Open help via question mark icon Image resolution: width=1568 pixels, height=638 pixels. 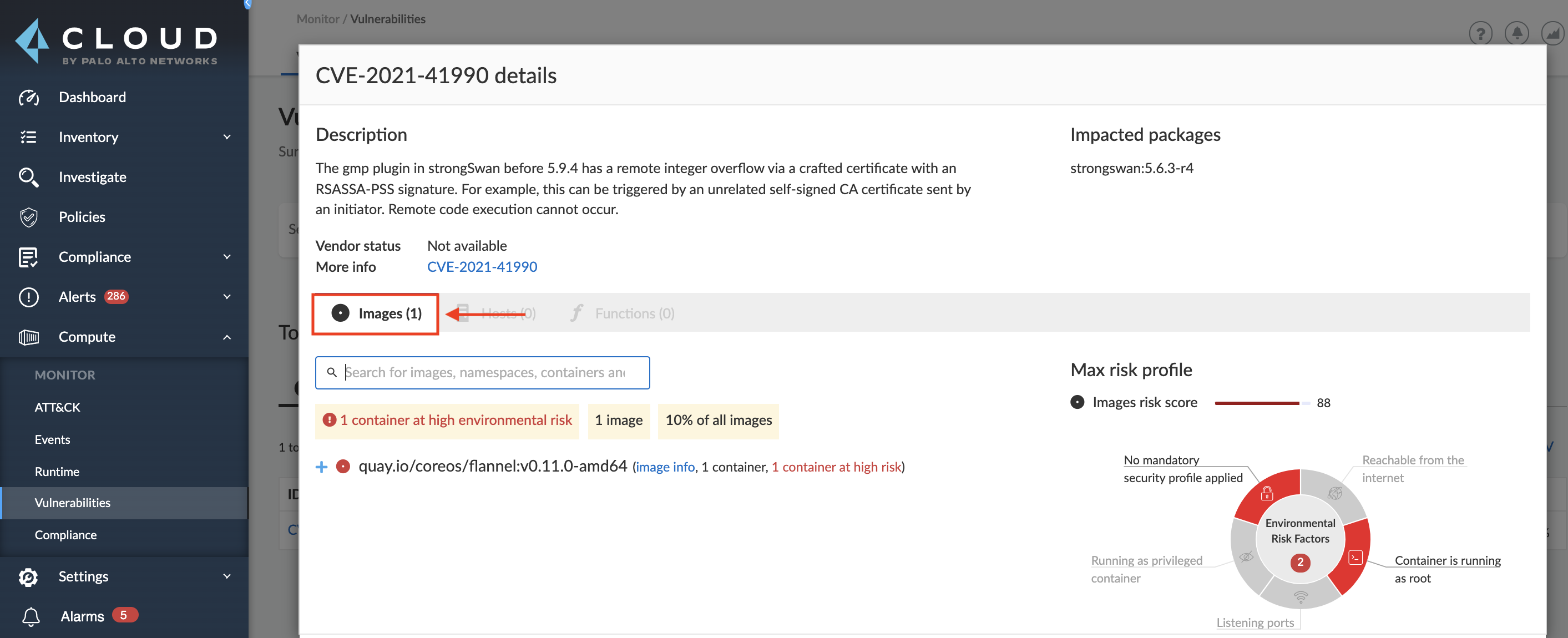pyautogui.click(x=1480, y=33)
